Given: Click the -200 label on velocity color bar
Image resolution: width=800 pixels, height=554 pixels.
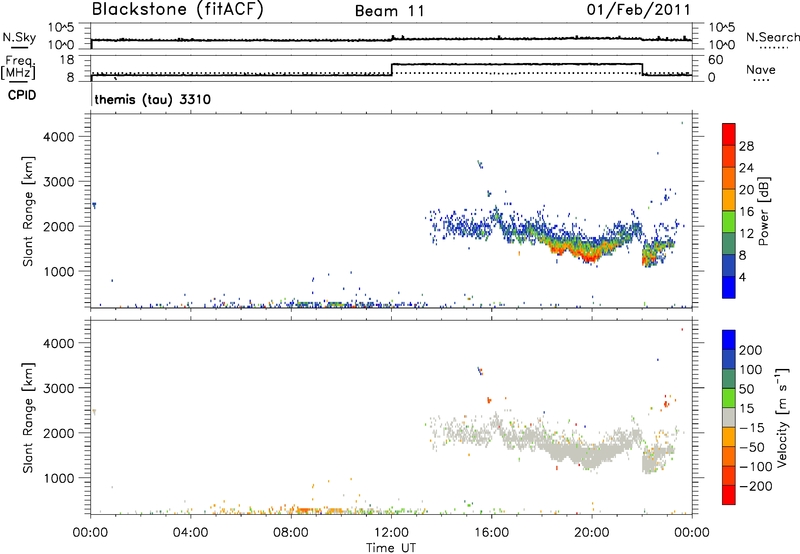Looking at the screenshot, I should (x=756, y=486).
